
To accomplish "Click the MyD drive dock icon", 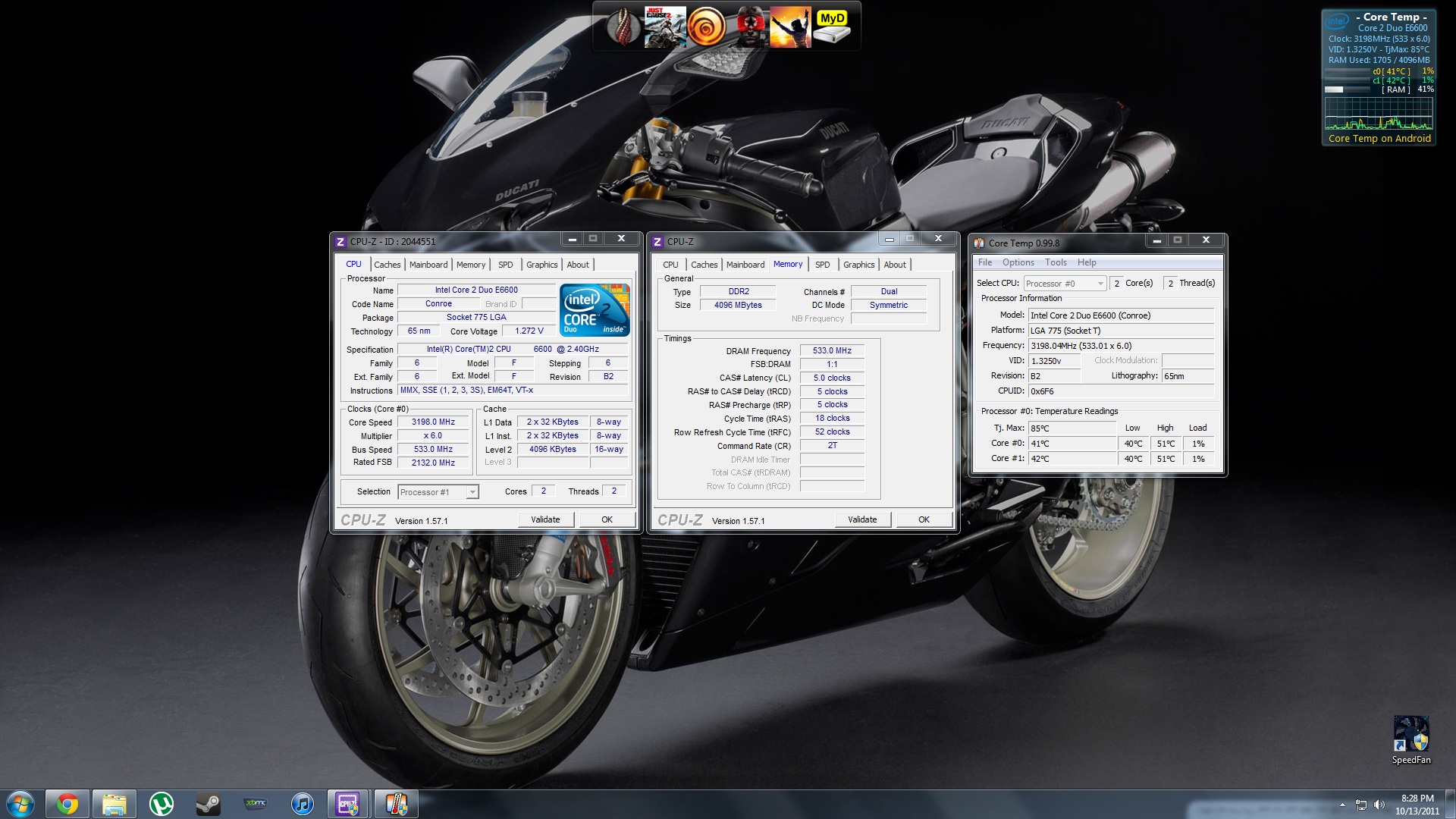I will point(832,27).
